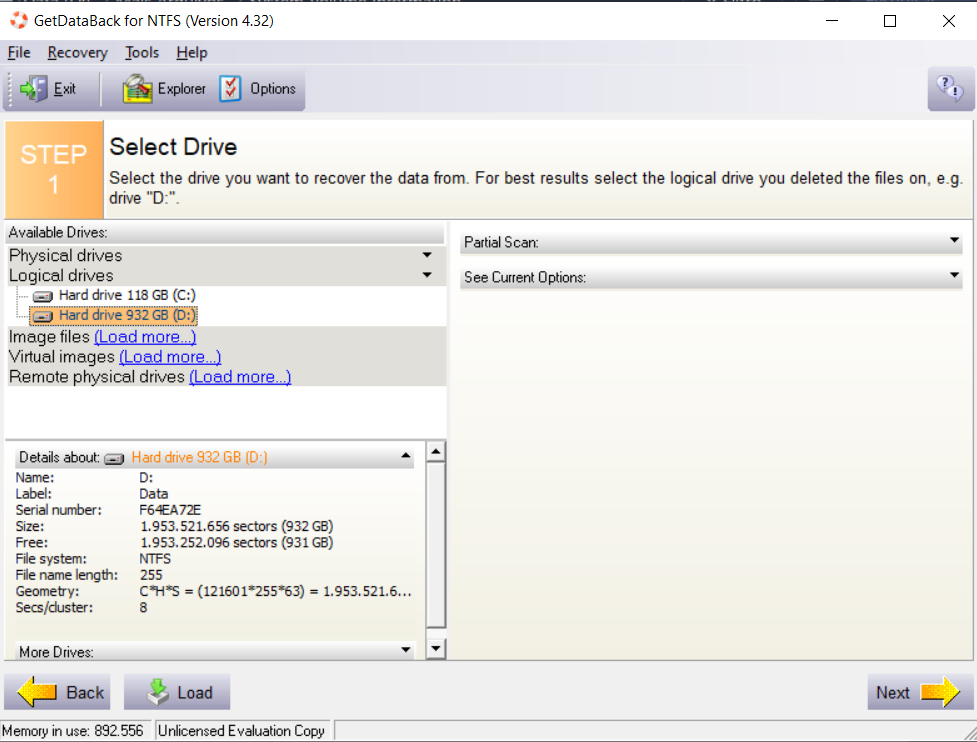Minimize the GetDataBack window
This screenshot has height=742, width=977.
click(x=832, y=21)
